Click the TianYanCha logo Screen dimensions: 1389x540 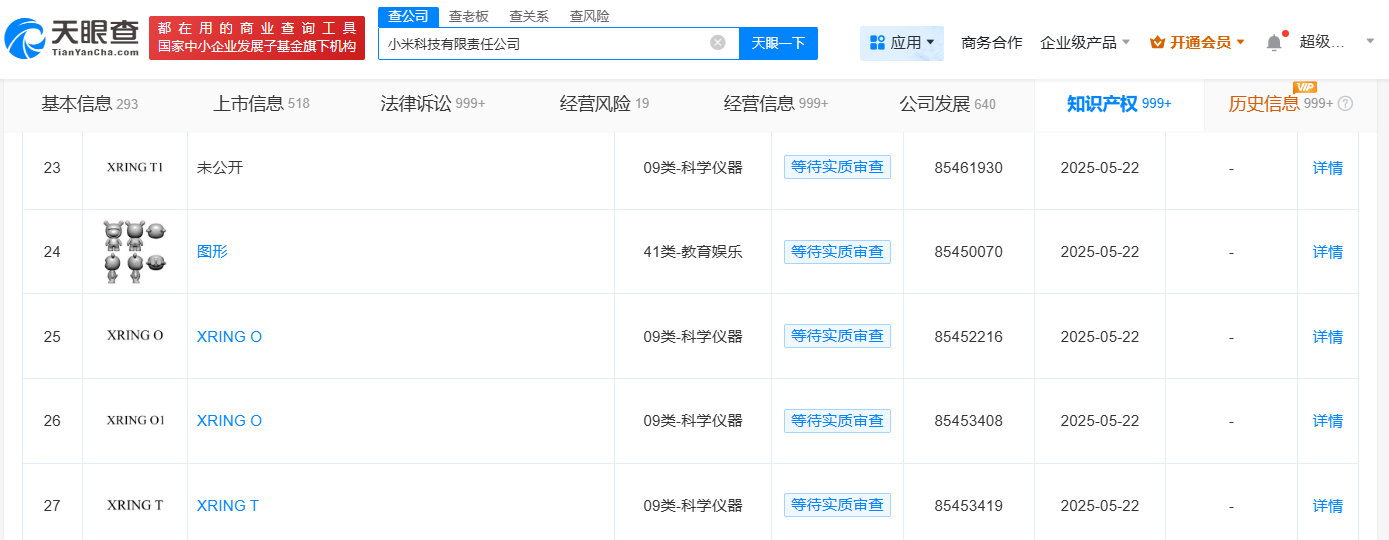pos(72,40)
